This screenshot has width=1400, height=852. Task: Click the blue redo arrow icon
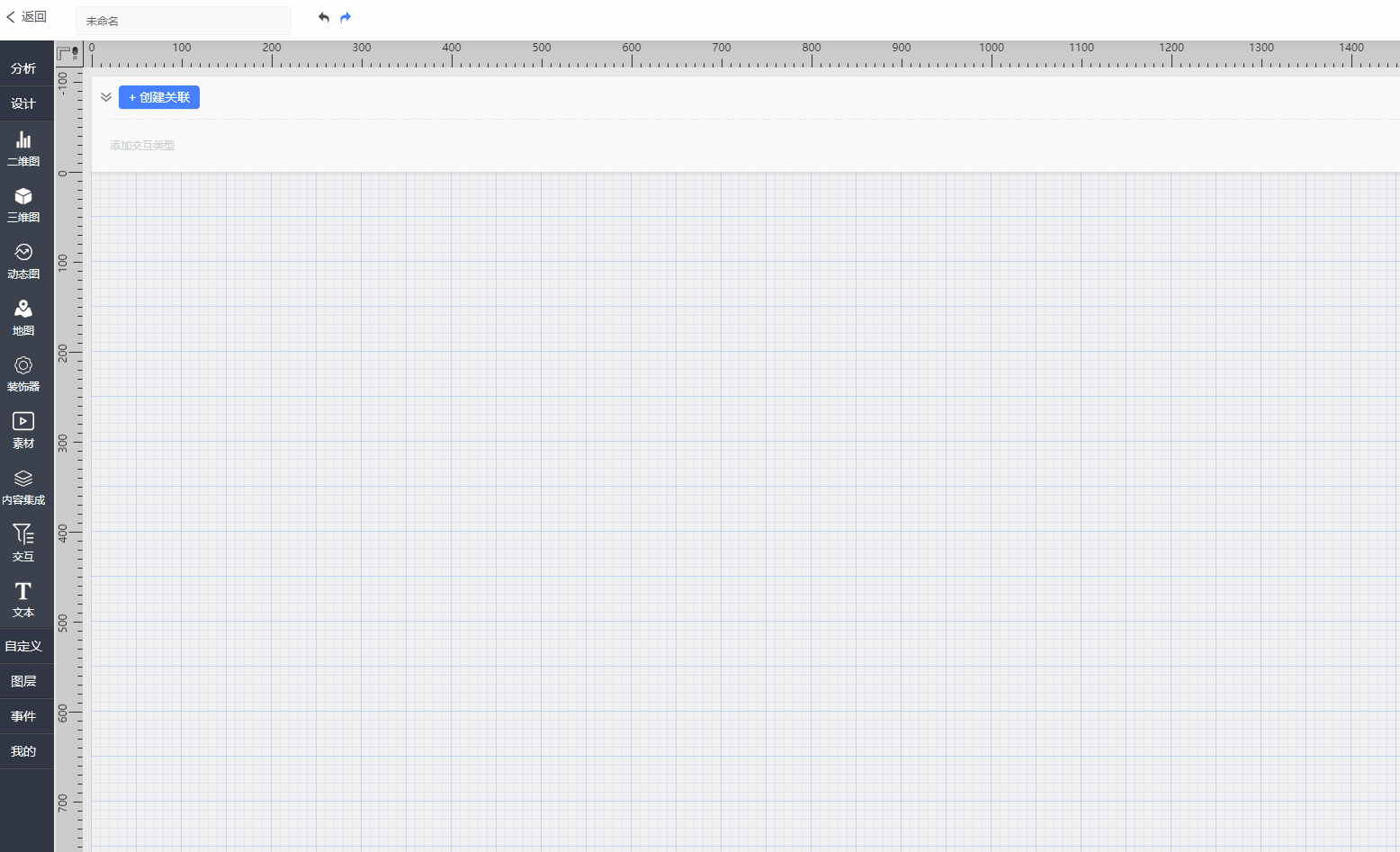point(346,18)
